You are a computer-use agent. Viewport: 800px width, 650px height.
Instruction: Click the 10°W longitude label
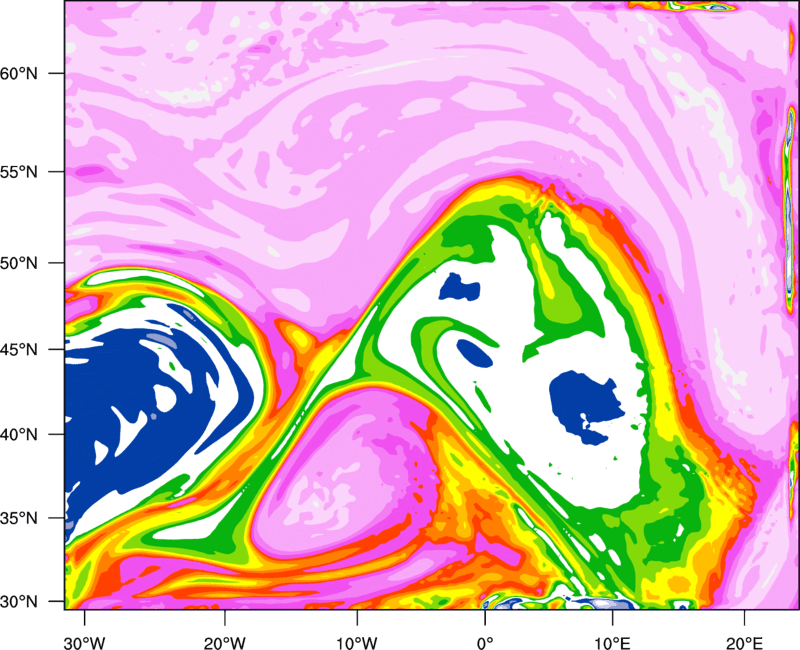(x=357, y=643)
